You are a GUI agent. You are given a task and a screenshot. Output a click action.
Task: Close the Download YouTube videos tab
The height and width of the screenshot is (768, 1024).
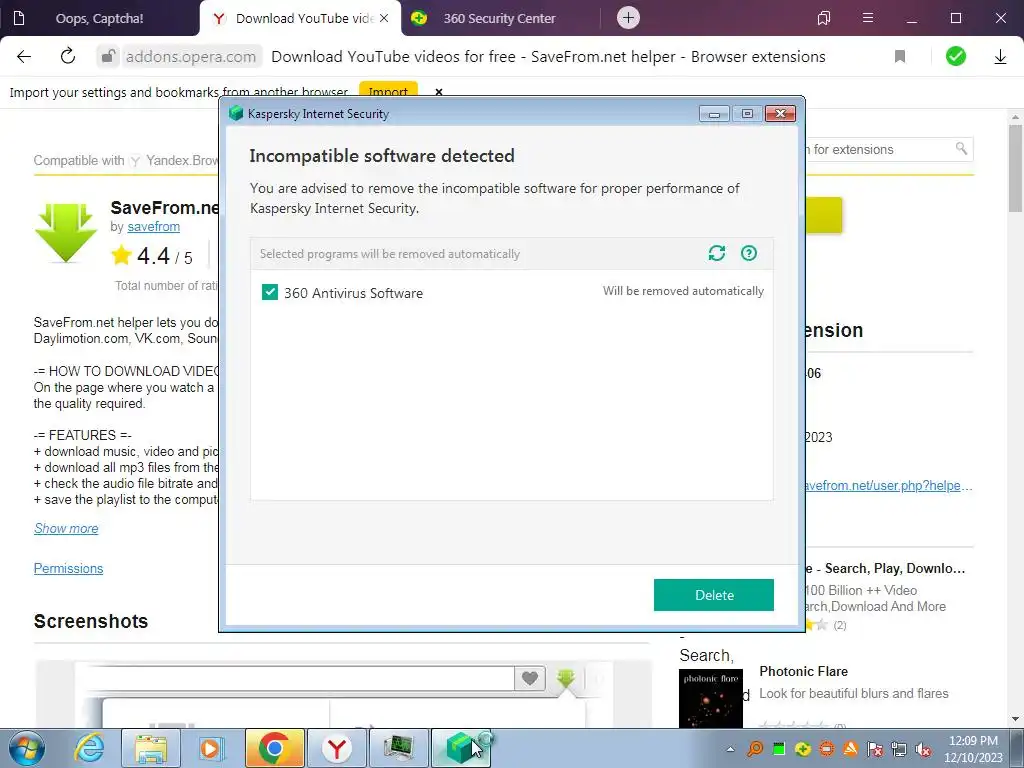pyautogui.click(x=384, y=18)
